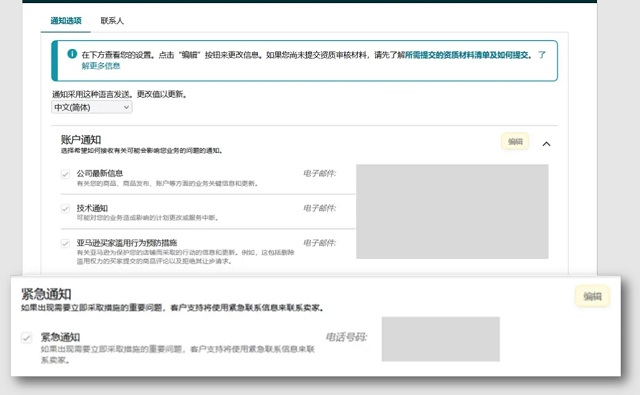The height and width of the screenshot is (395, 640).
Task: Switch to the 通知选项 tab
Action: tap(66, 20)
